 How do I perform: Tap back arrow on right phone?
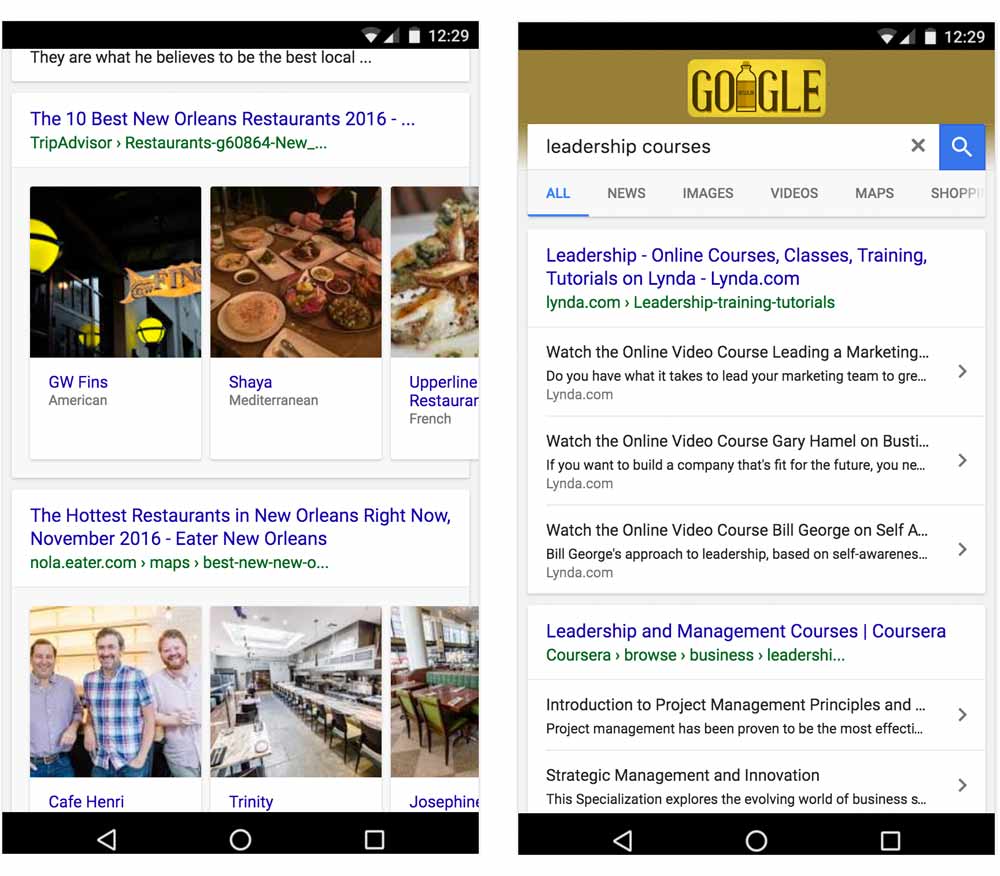[x=622, y=840]
